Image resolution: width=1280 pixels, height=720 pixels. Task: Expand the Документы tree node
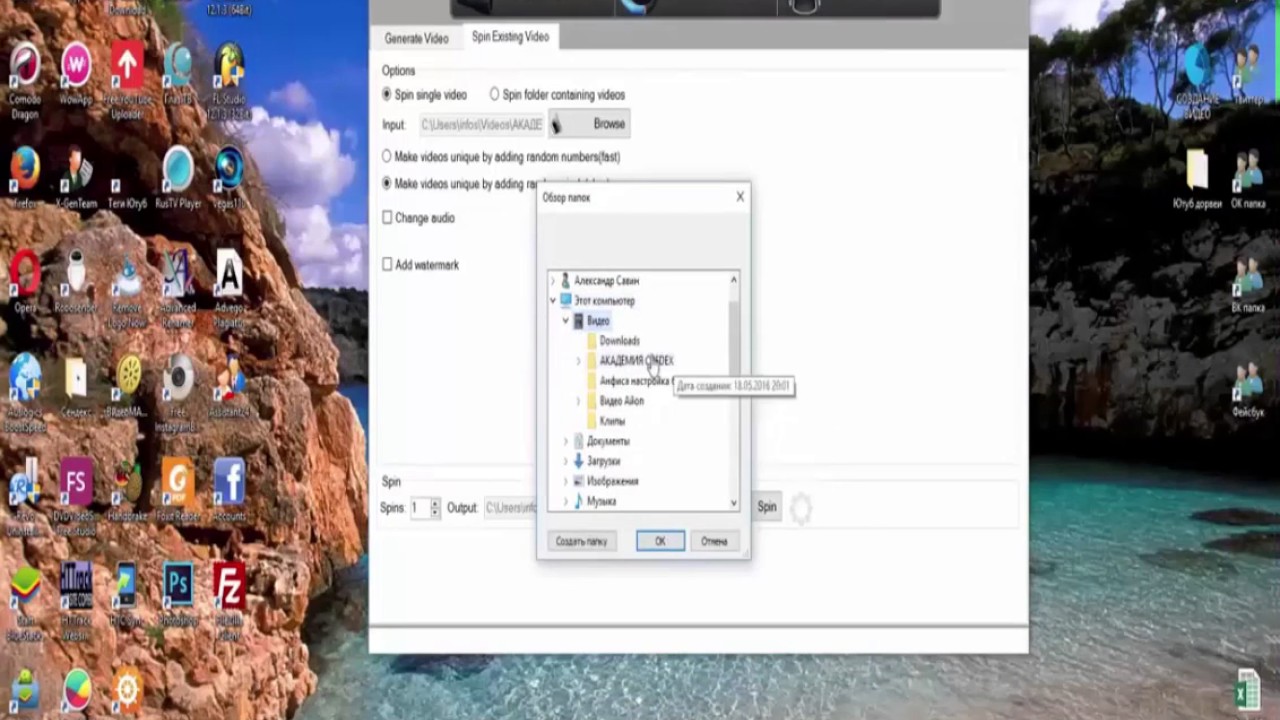coord(566,441)
